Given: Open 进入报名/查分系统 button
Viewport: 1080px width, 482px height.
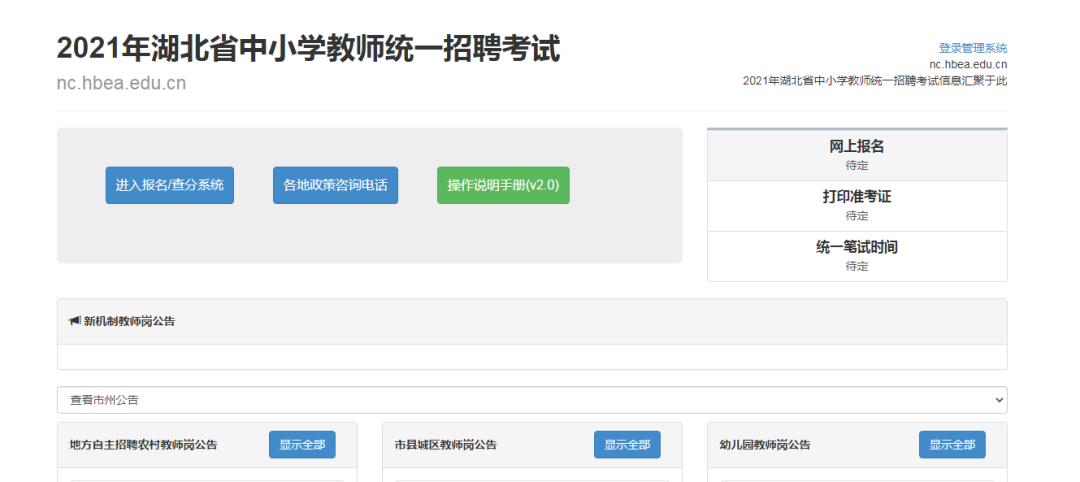Looking at the screenshot, I should click(169, 185).
